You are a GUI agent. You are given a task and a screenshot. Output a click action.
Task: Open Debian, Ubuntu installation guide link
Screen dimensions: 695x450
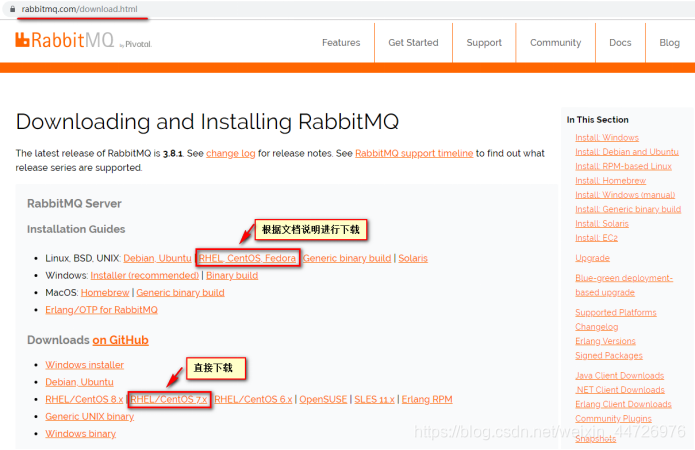[x=157, y=258]
